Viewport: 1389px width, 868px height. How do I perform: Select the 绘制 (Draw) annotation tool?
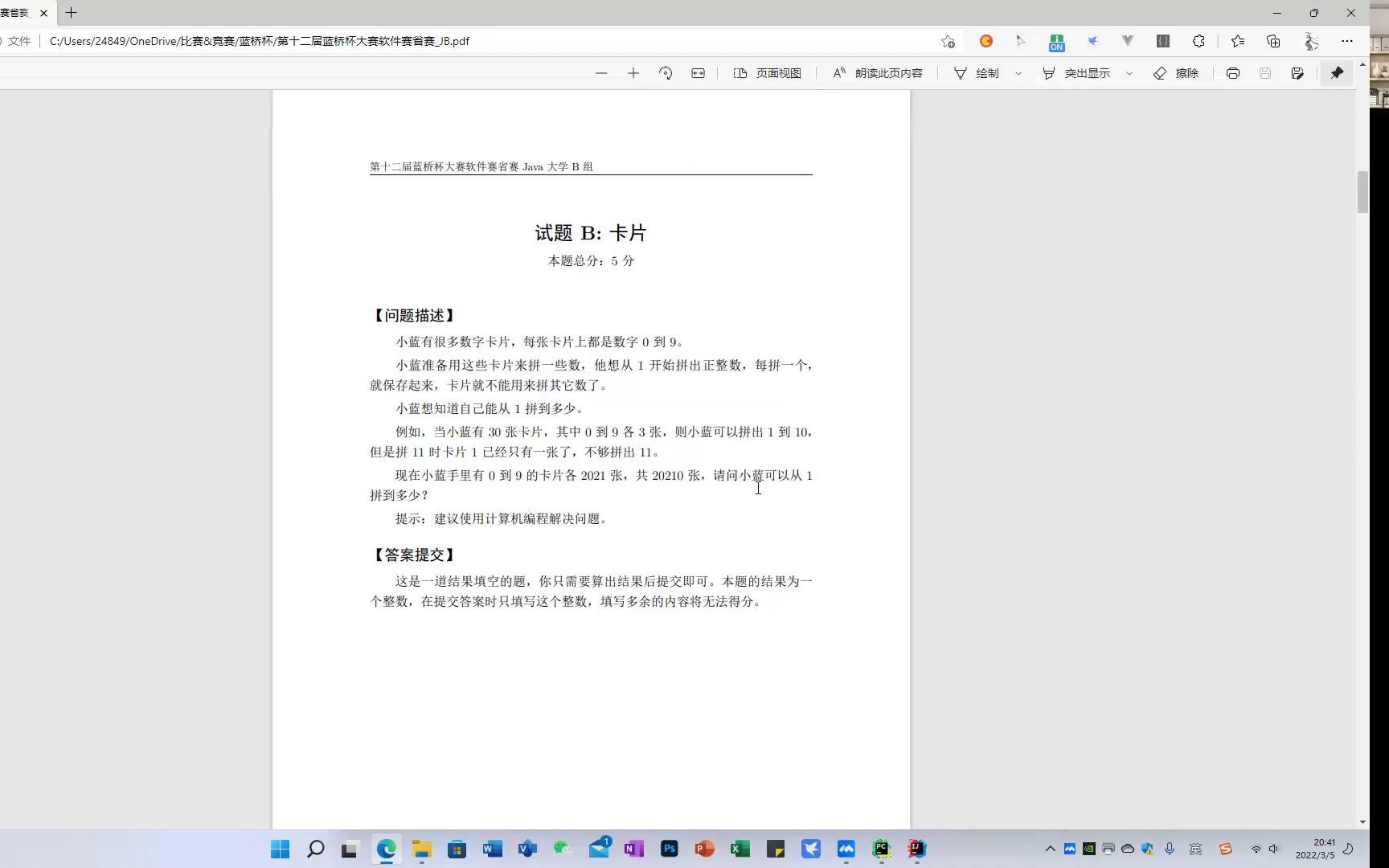coord(984,73)
